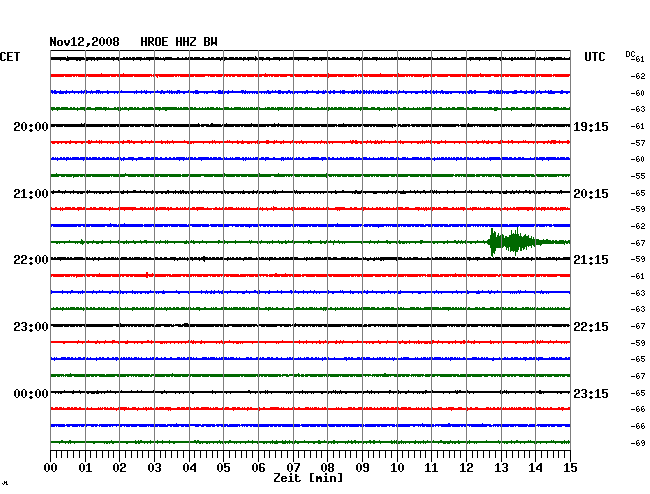Click minute tick label "10" on the time axis
This screenshot has height=494, width=650.
pos(397,467)
